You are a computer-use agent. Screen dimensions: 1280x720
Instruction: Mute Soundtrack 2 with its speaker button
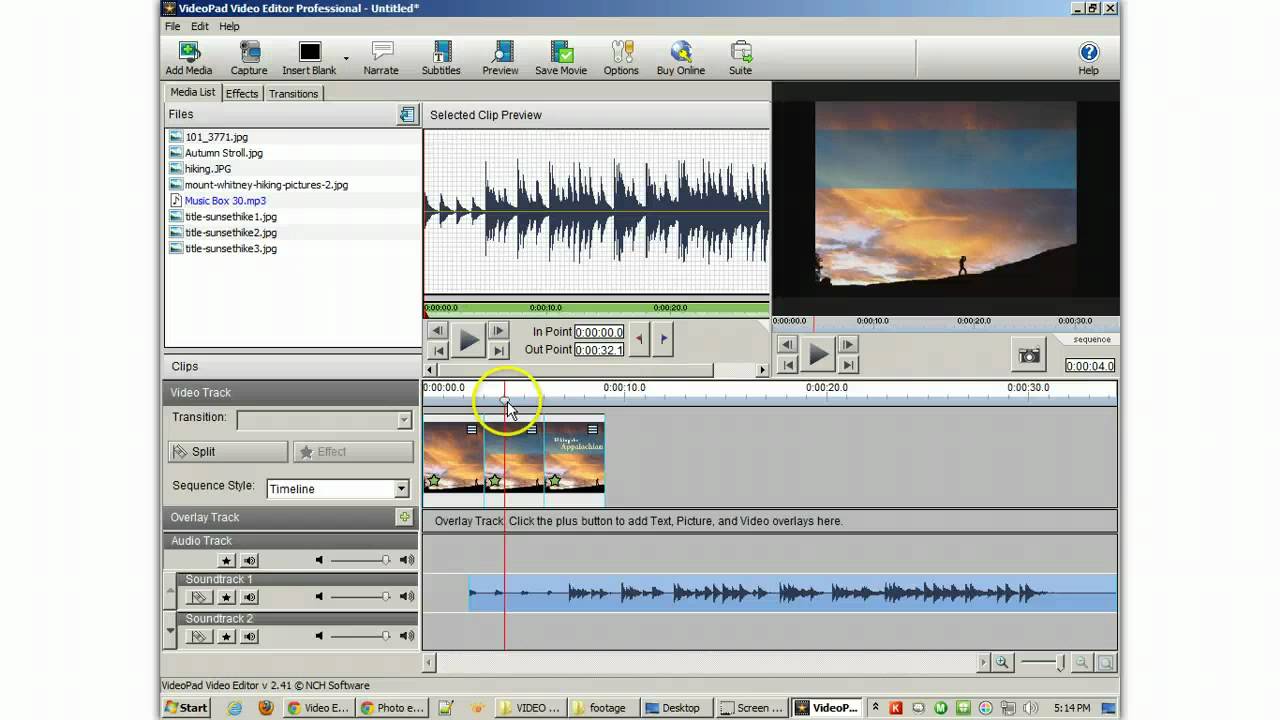(249, 636)
